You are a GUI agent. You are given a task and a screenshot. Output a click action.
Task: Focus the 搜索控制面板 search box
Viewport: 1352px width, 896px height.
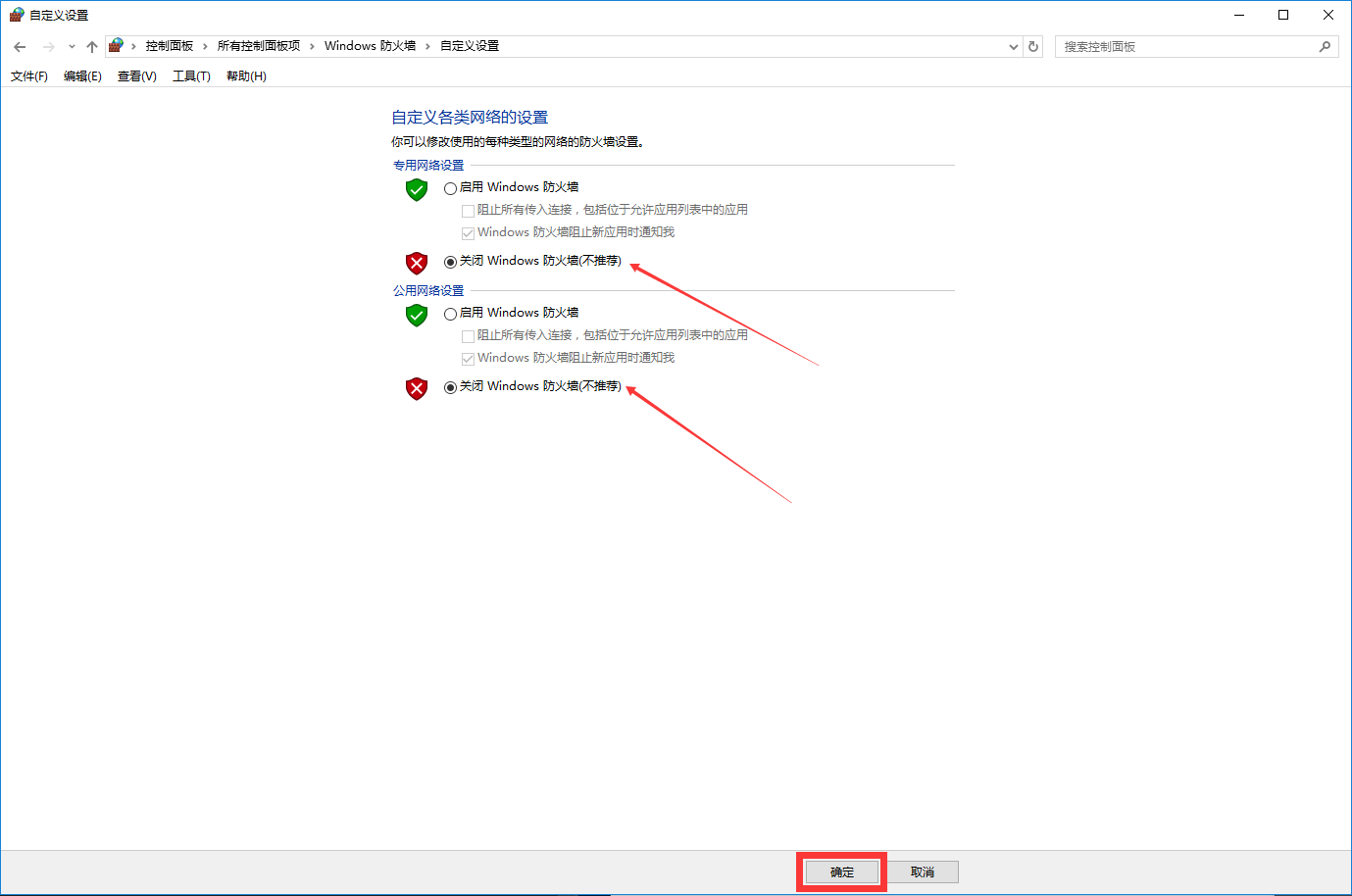[1196, 46]
